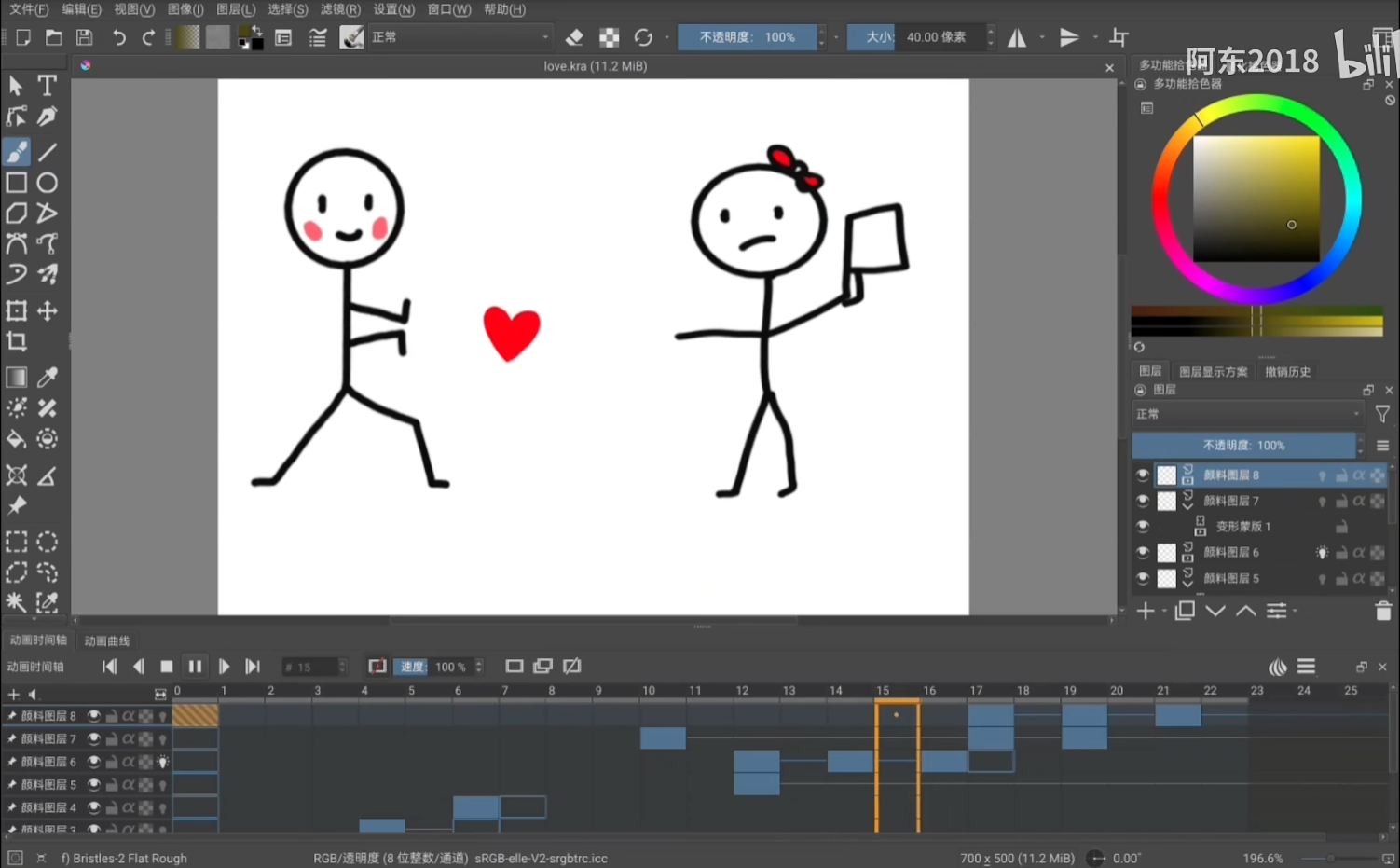Screen dimensions: 1400x868
Task: Delete layer with the trash icon
Action: click(1383, 611)
